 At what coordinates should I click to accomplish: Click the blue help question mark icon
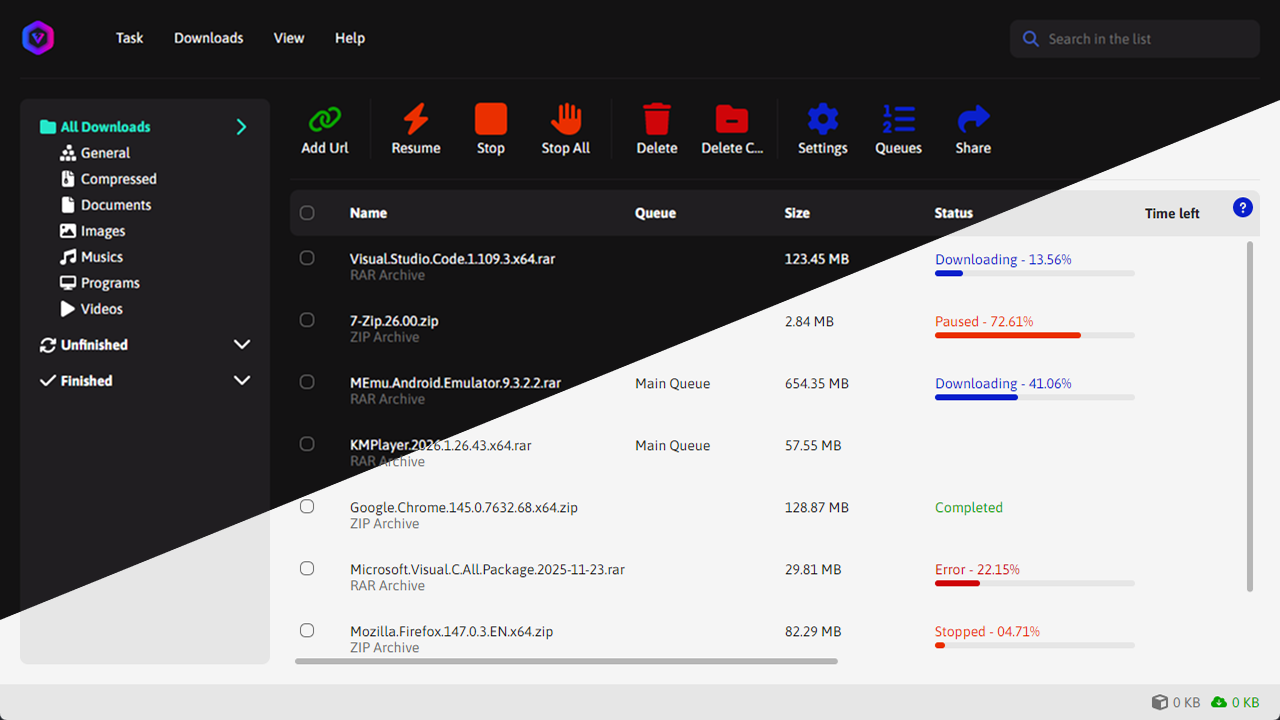click(x=1242, y=208)
